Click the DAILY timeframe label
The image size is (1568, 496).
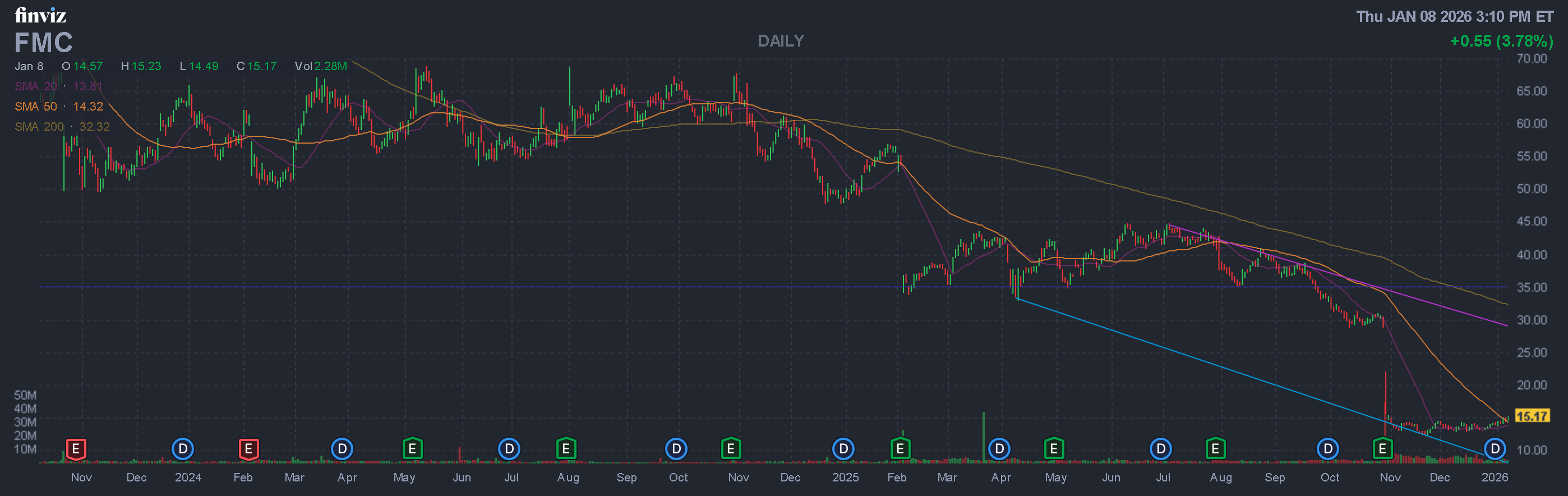(780, 41)
